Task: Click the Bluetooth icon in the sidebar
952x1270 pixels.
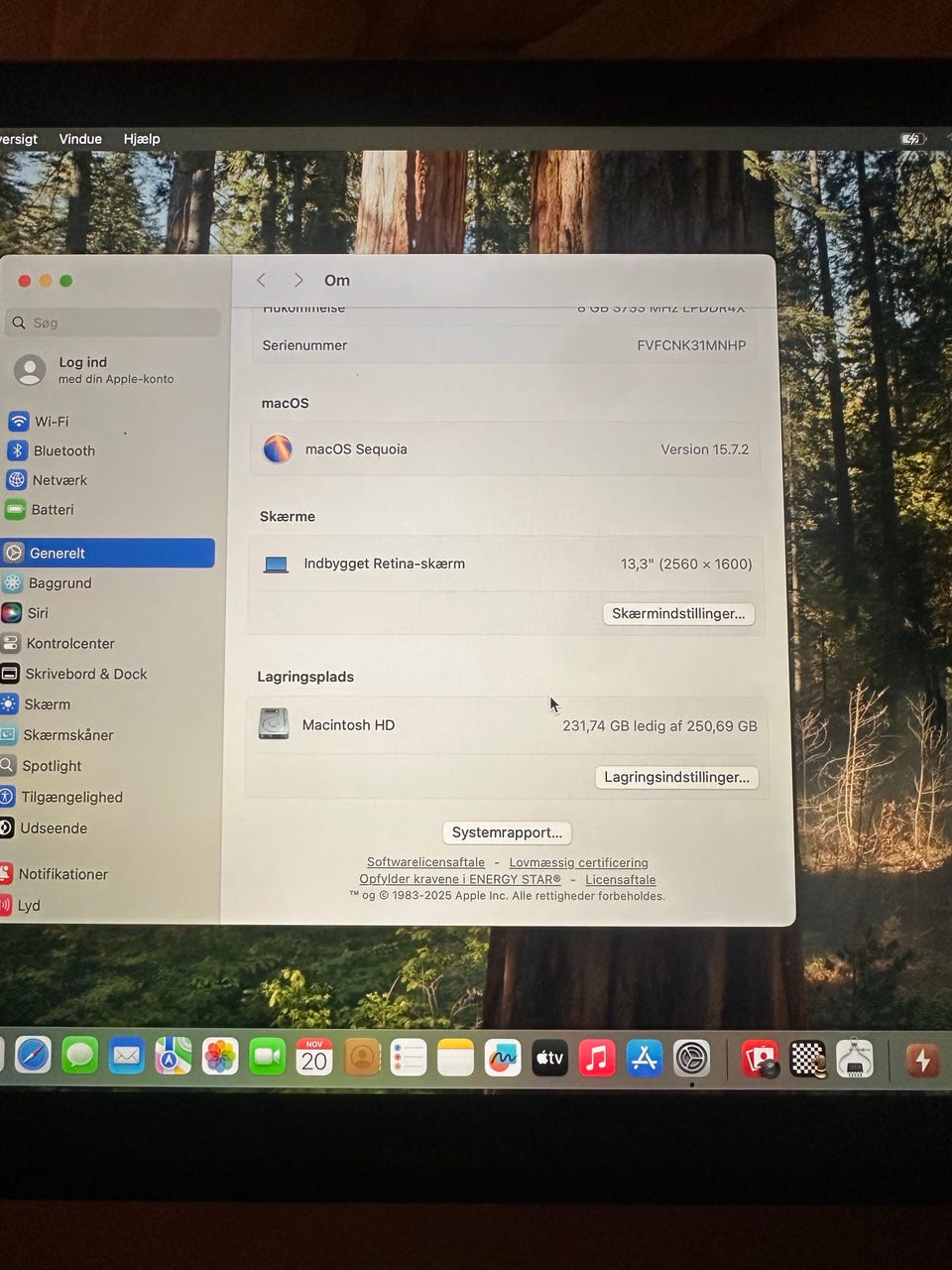Action: click(17, 450)
